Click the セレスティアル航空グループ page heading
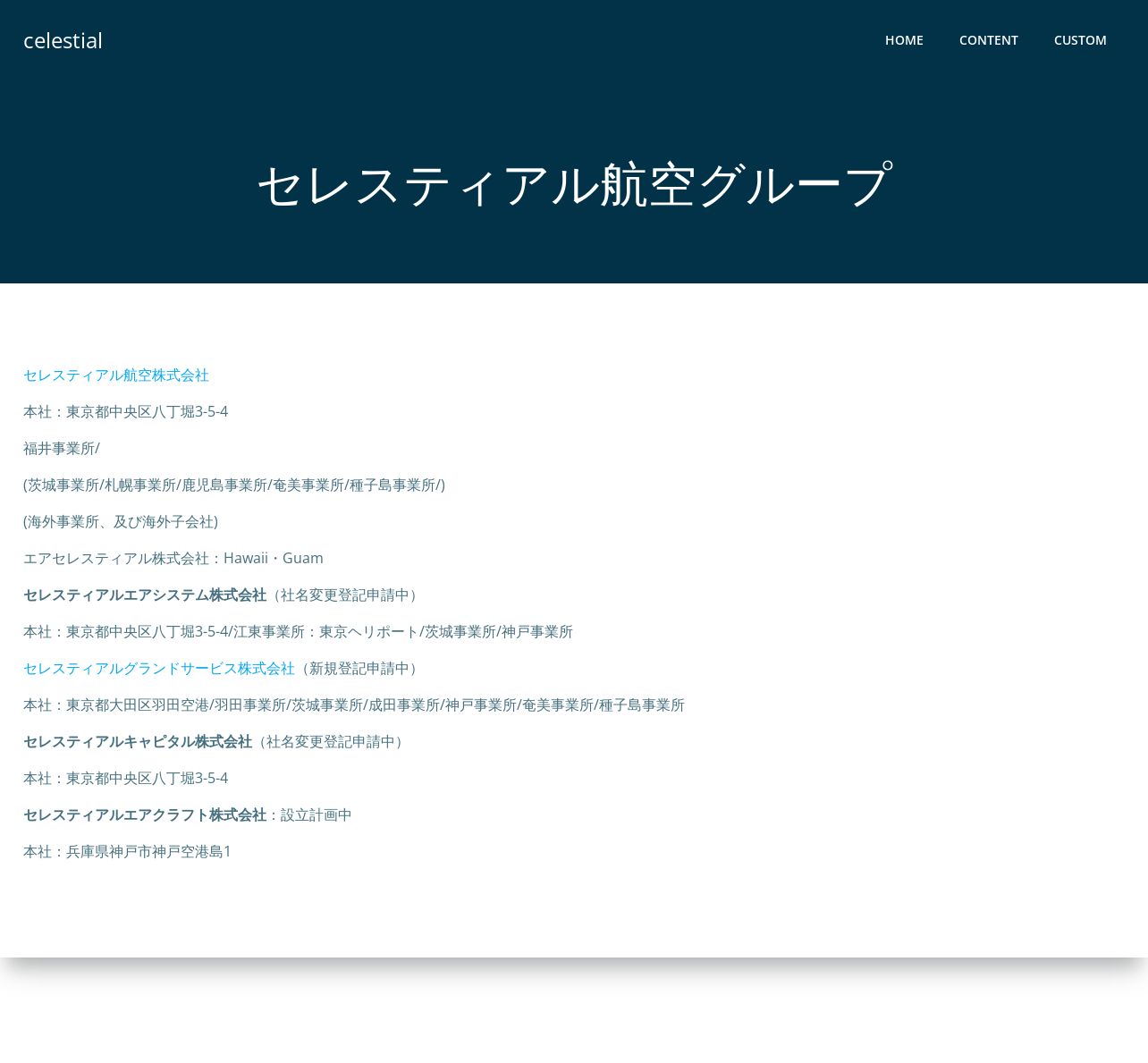 click(x=574, y=185)
